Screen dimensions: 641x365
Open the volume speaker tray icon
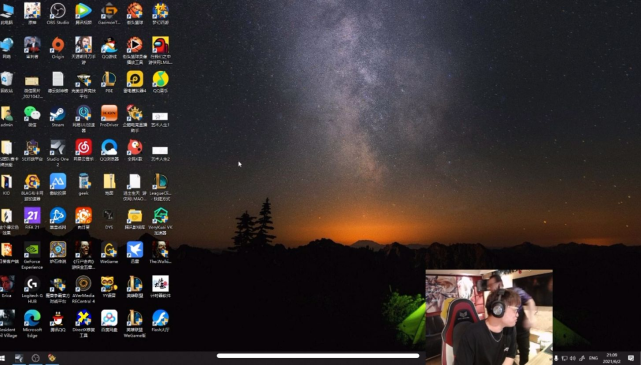(573, 358)
